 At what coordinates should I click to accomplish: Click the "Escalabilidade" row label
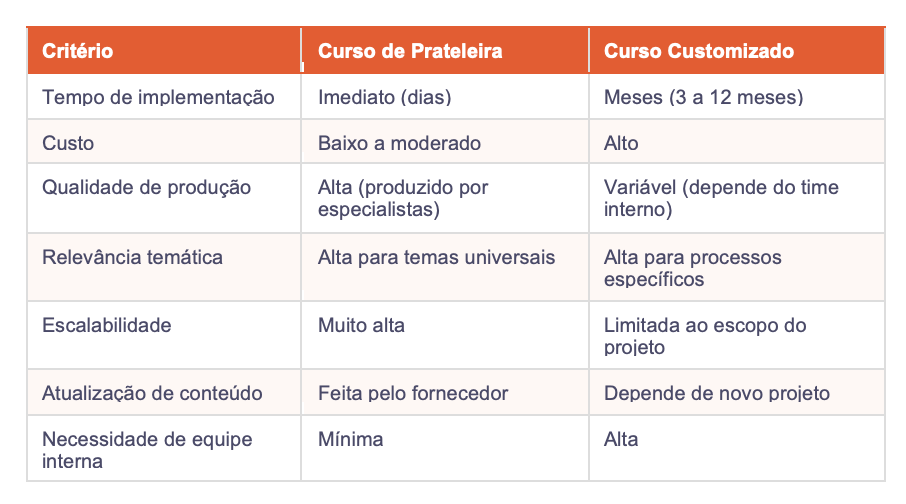pyautogui.click(x=107, y=325)
